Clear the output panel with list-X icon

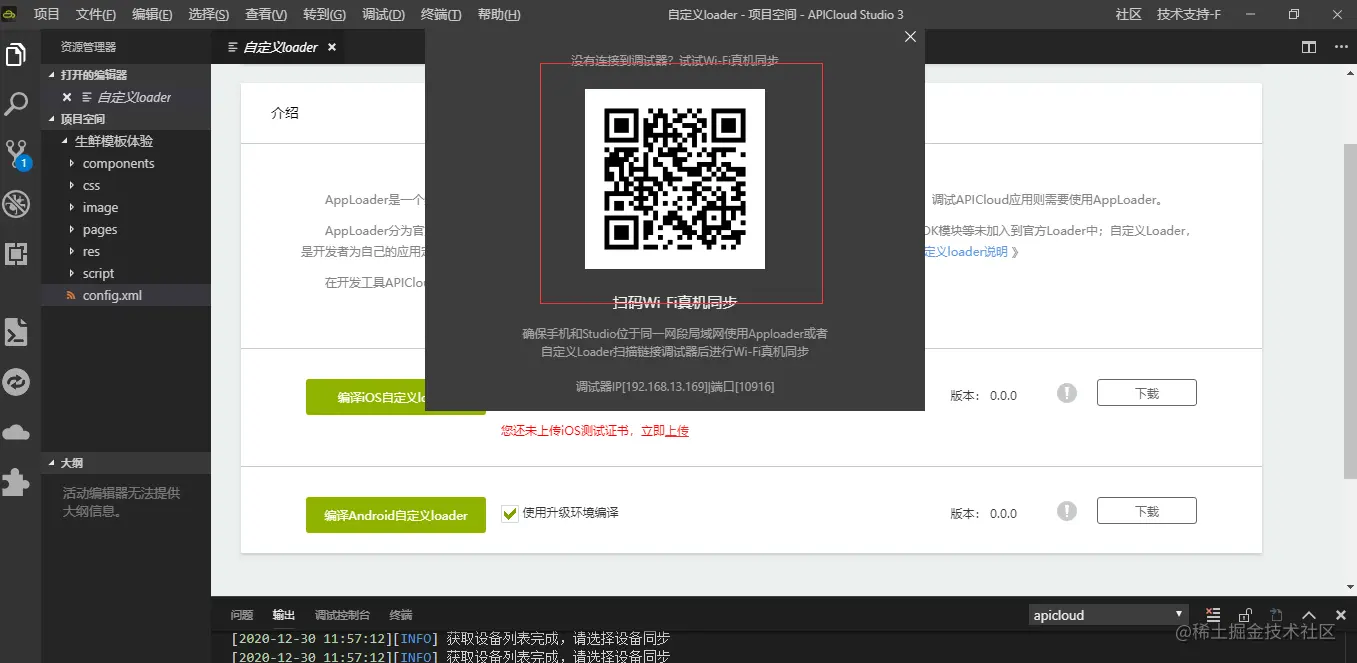pyautogui.click(x=1213, y=615)
